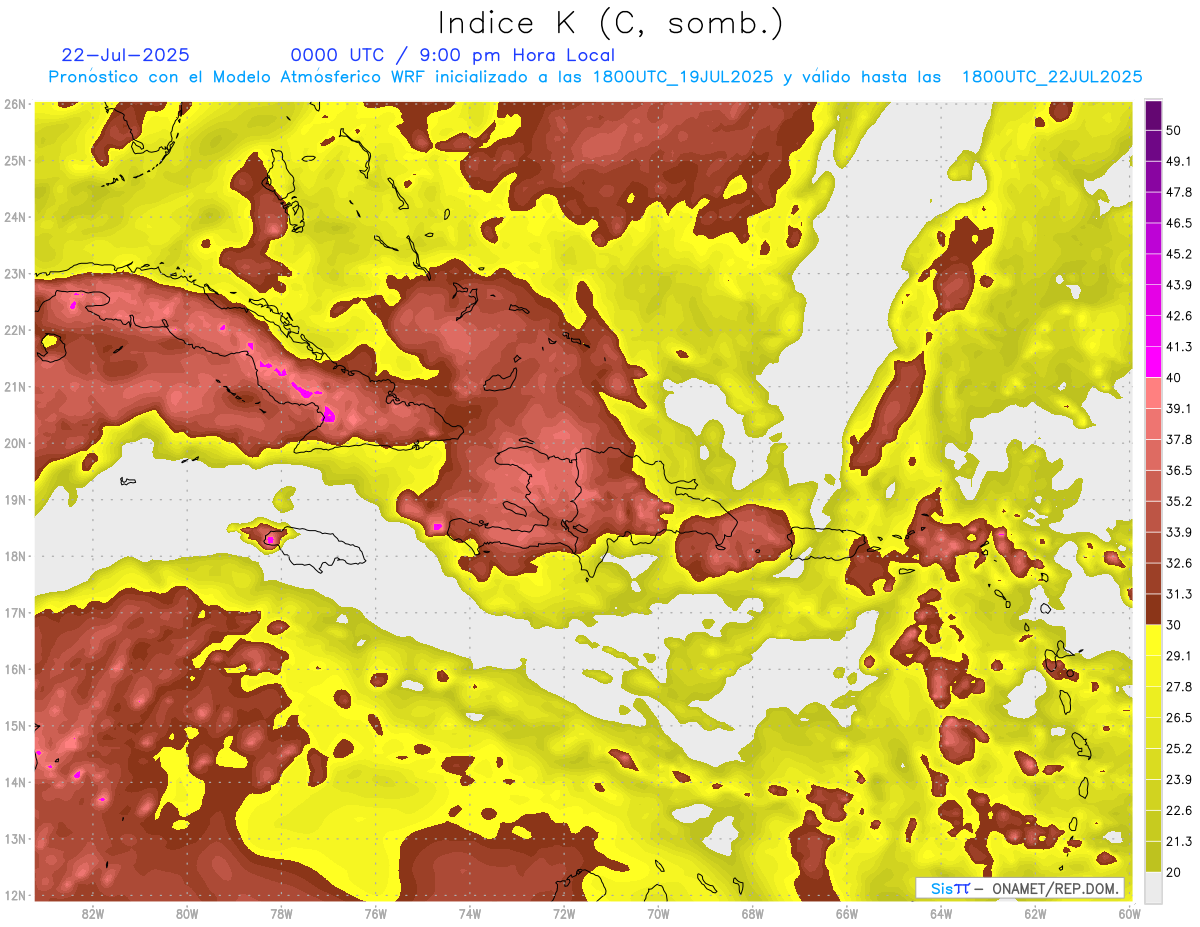The height and width of the screenshot is (927, 1200).
Task: Select the date label "22-Jul-2025"
Action: click(125, 55)
